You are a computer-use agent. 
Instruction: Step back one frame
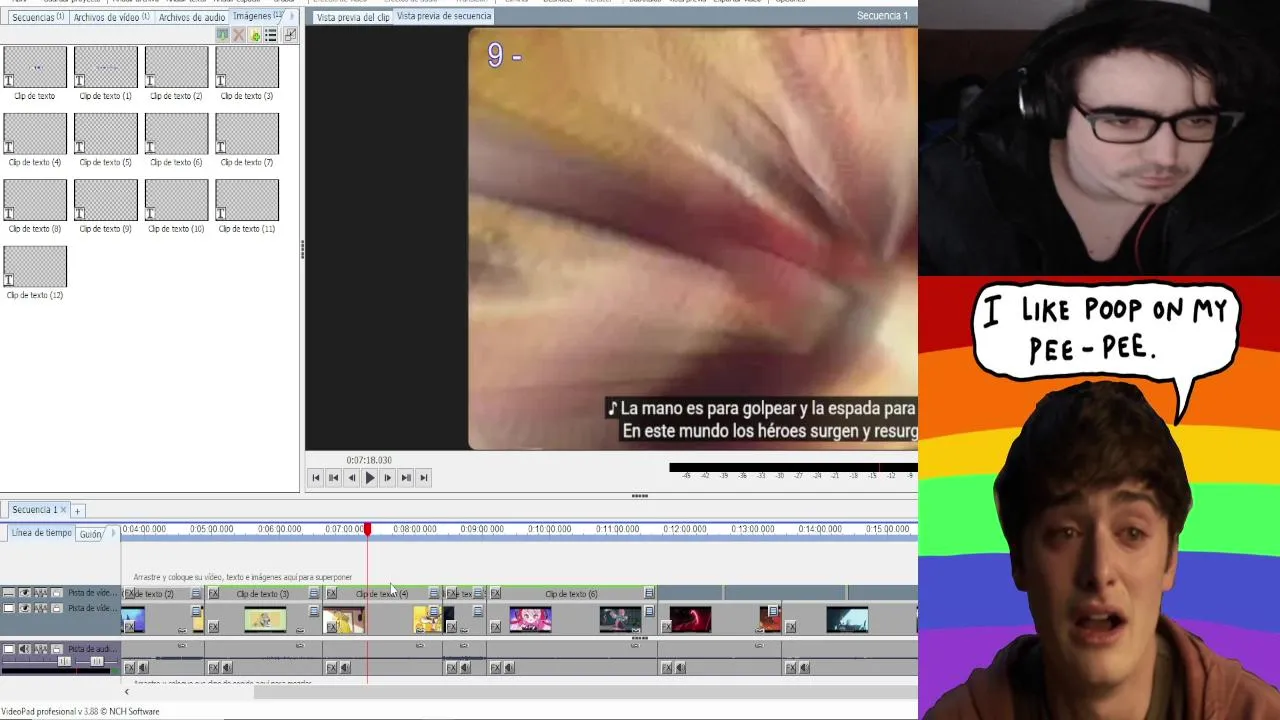point(351,478)
